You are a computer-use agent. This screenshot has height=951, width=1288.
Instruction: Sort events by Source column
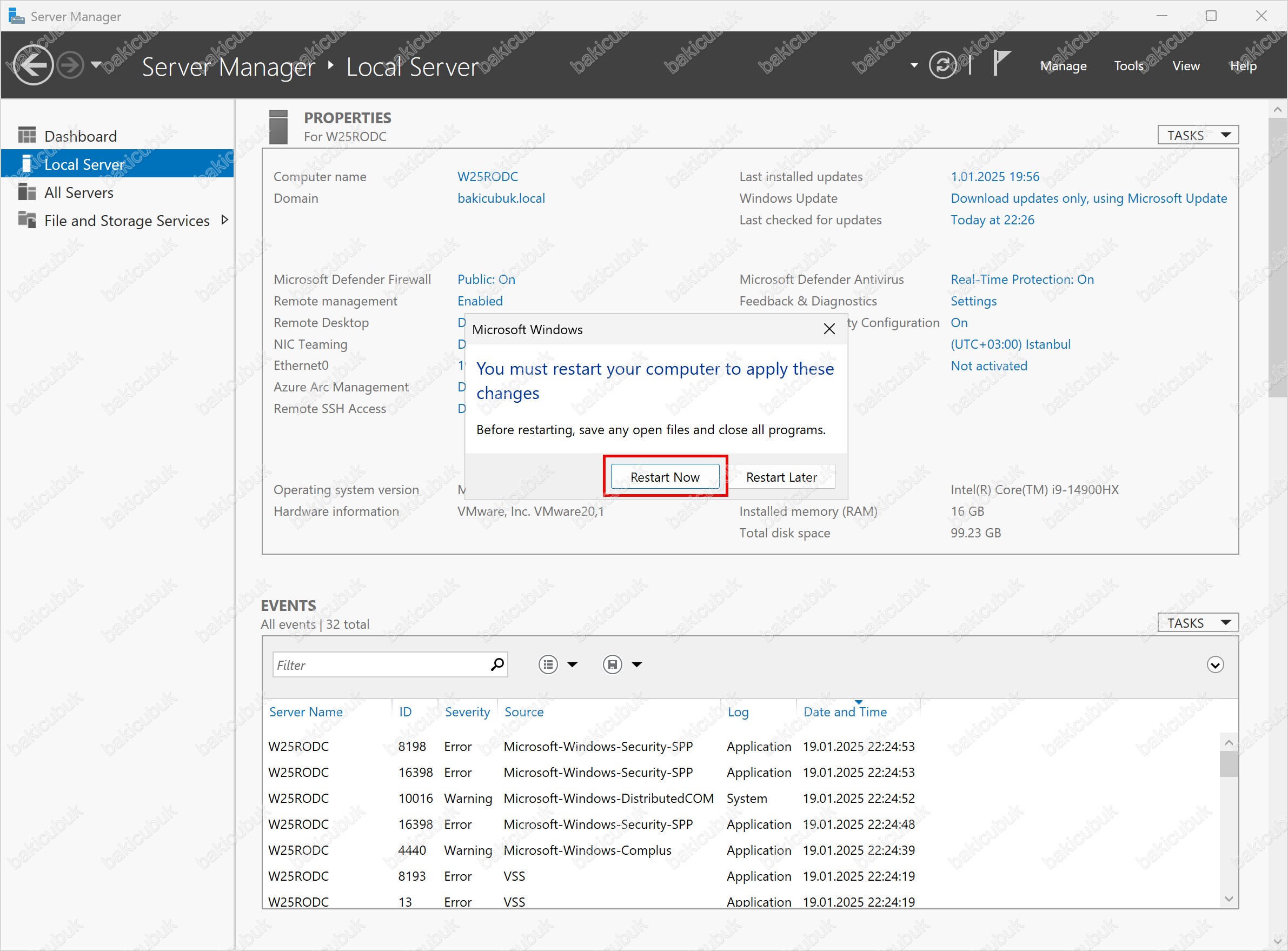click(x=523, y=712)
